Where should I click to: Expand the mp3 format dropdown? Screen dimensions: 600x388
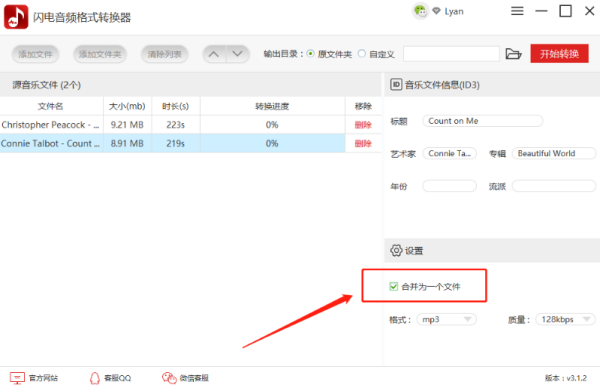[x=446, y=319]
